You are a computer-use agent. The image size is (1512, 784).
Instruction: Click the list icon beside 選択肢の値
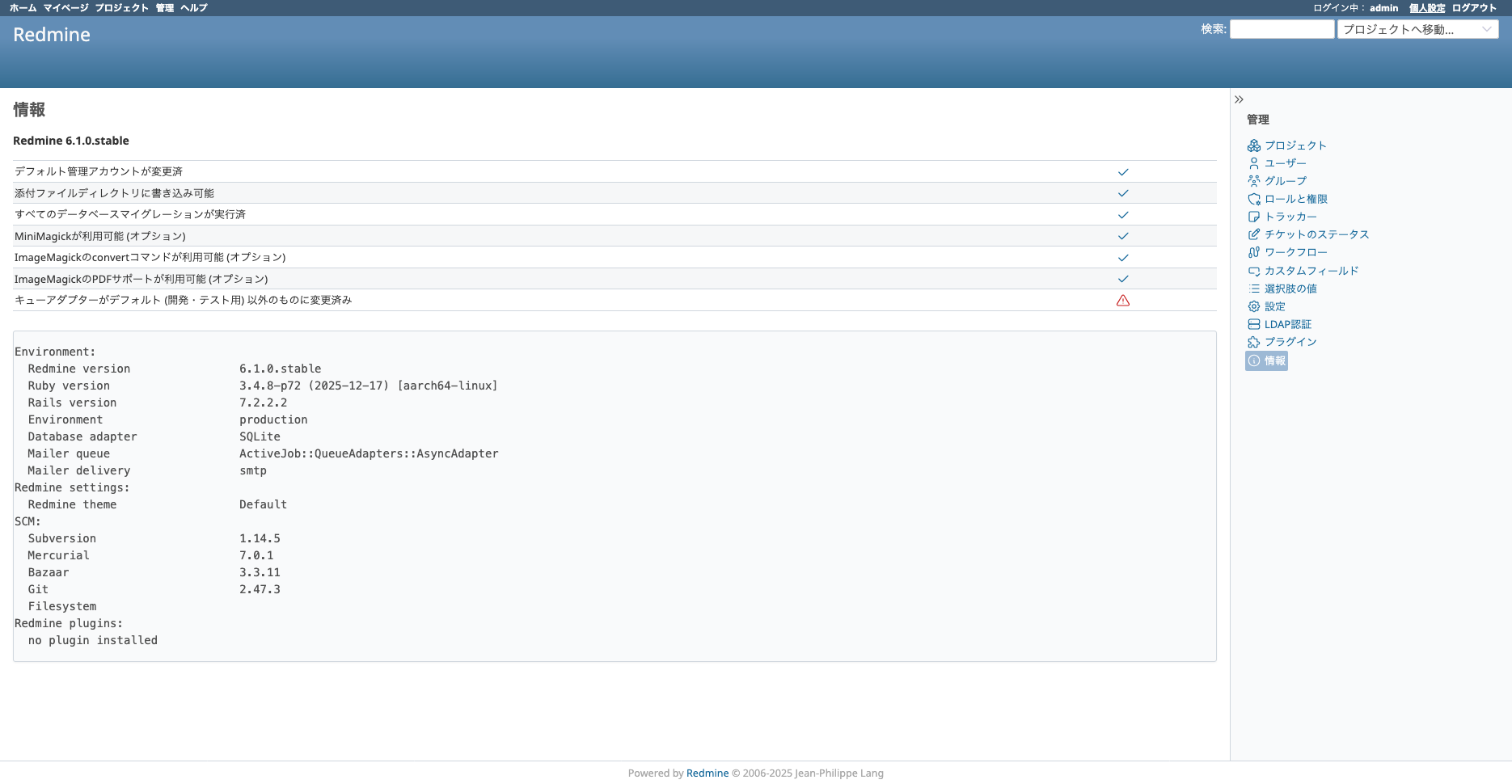pos(1254,289)
